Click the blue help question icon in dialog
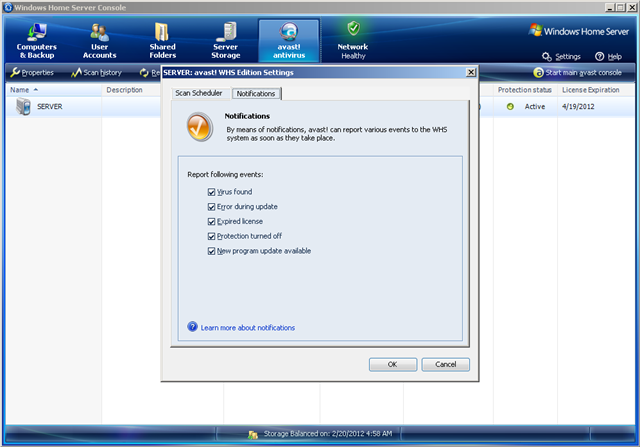This screenshot has width=640, height=447. click(192, 327)
